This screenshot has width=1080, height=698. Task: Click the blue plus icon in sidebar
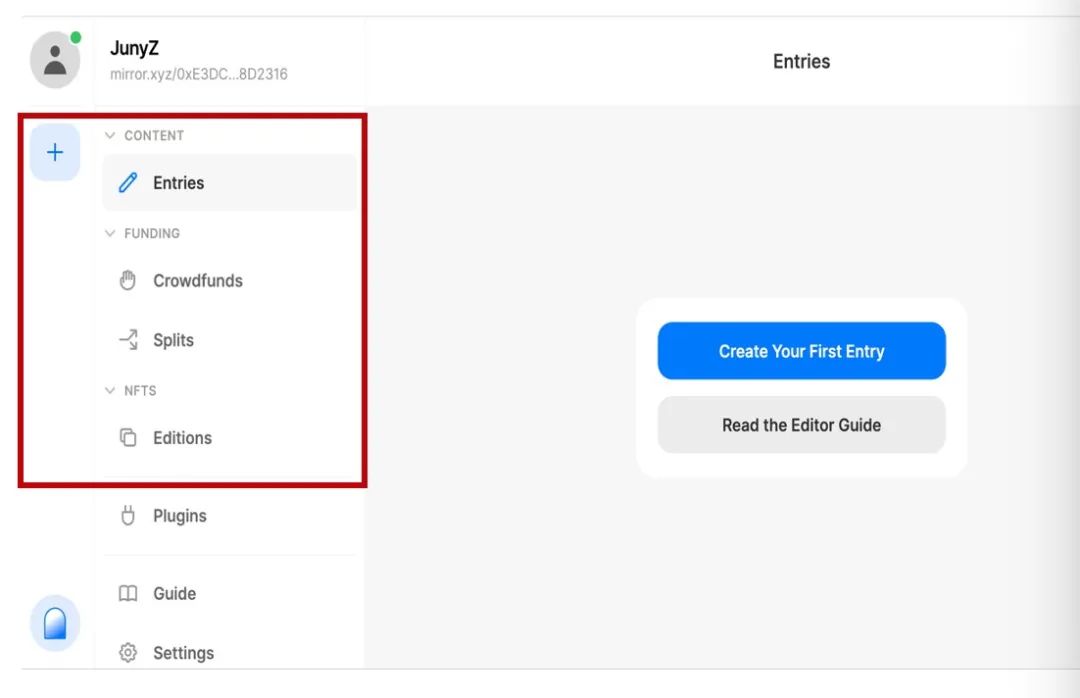pyautogui.click(x=55, y=153)
